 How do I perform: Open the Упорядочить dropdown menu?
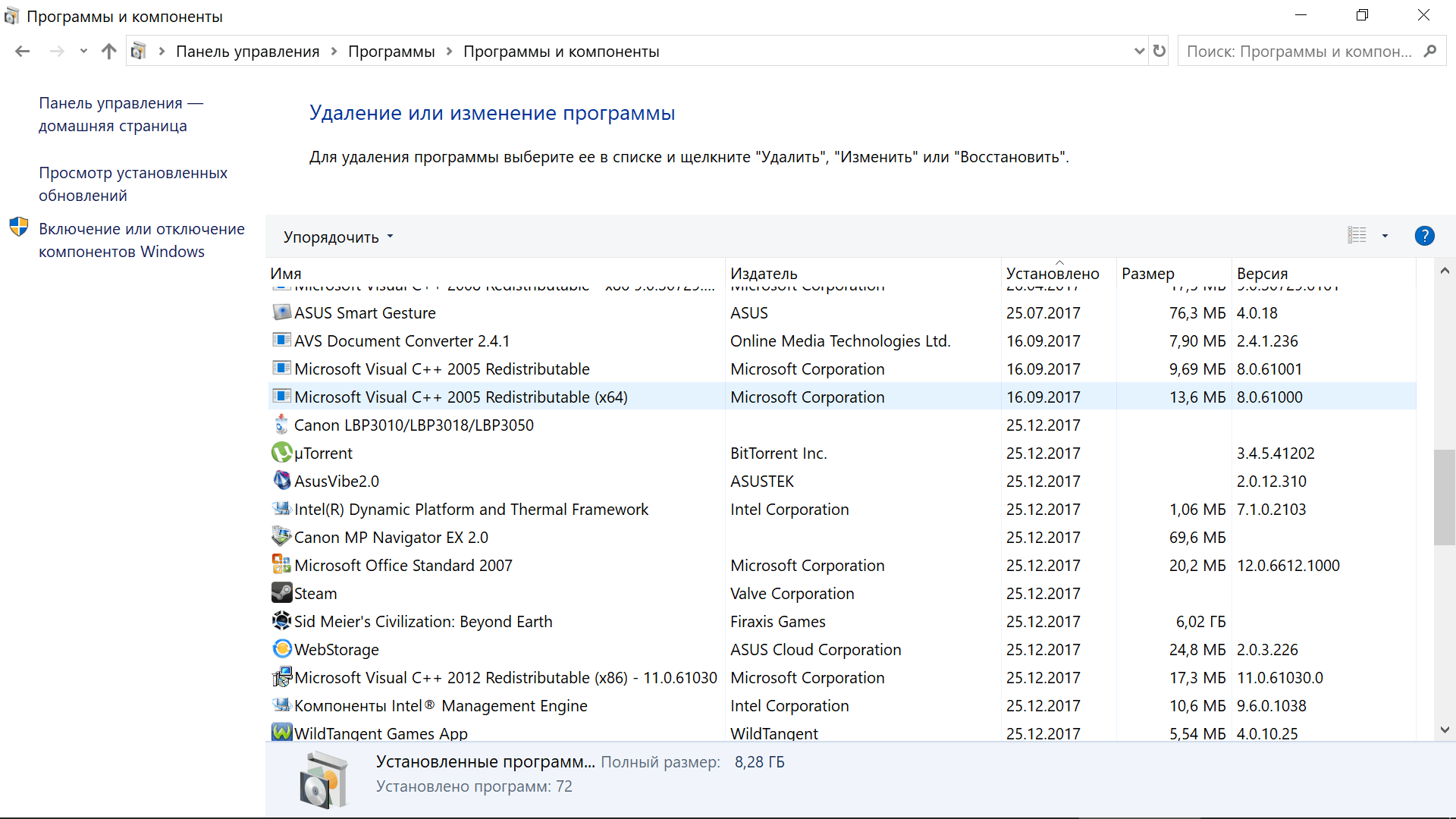(338, 237)
